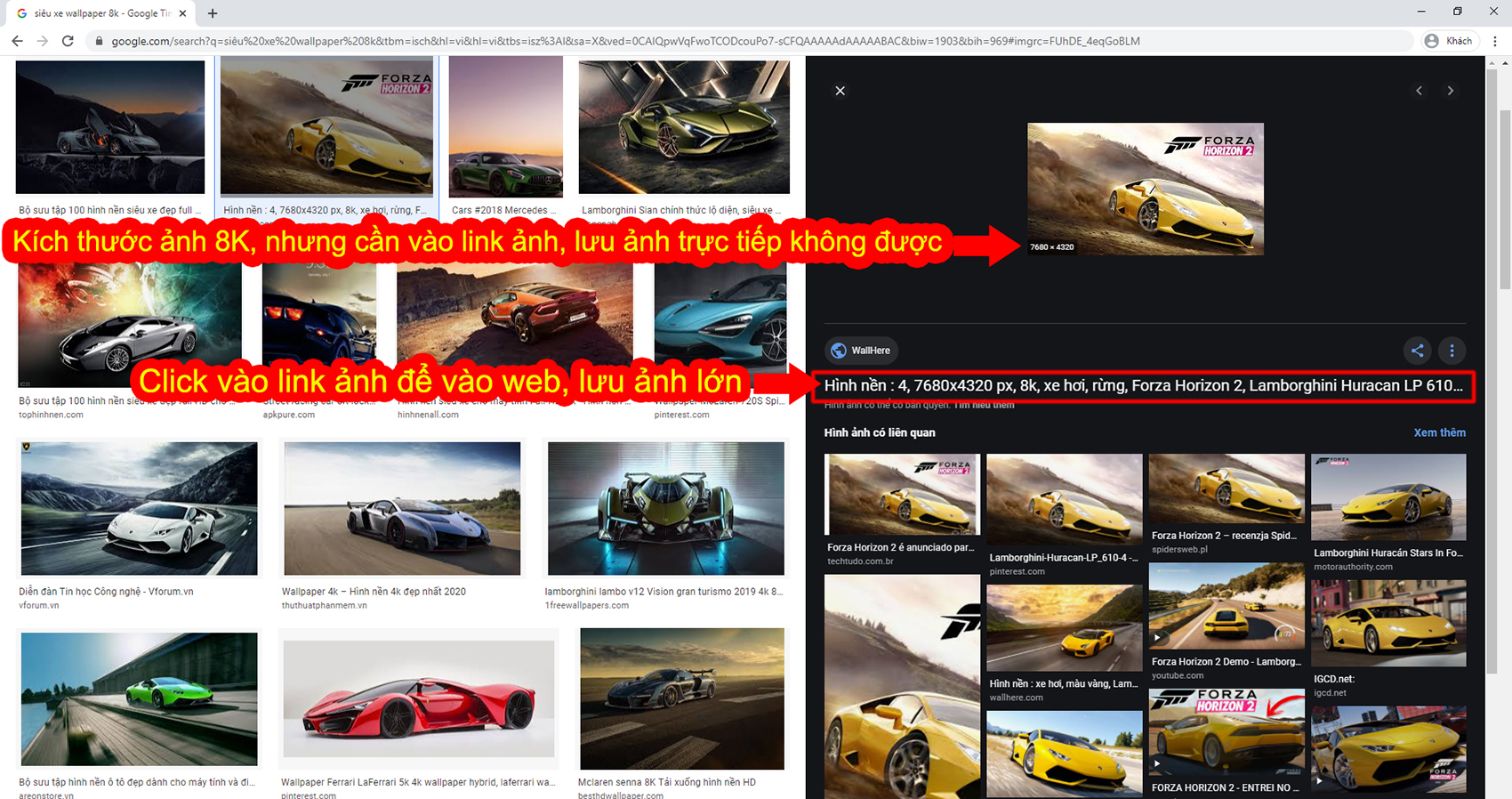Image resolution: width=1512 pixels, height=799 pixels.
Task: Select the Forza Horizon 2 result thumbnail
Action: [327, 126]
